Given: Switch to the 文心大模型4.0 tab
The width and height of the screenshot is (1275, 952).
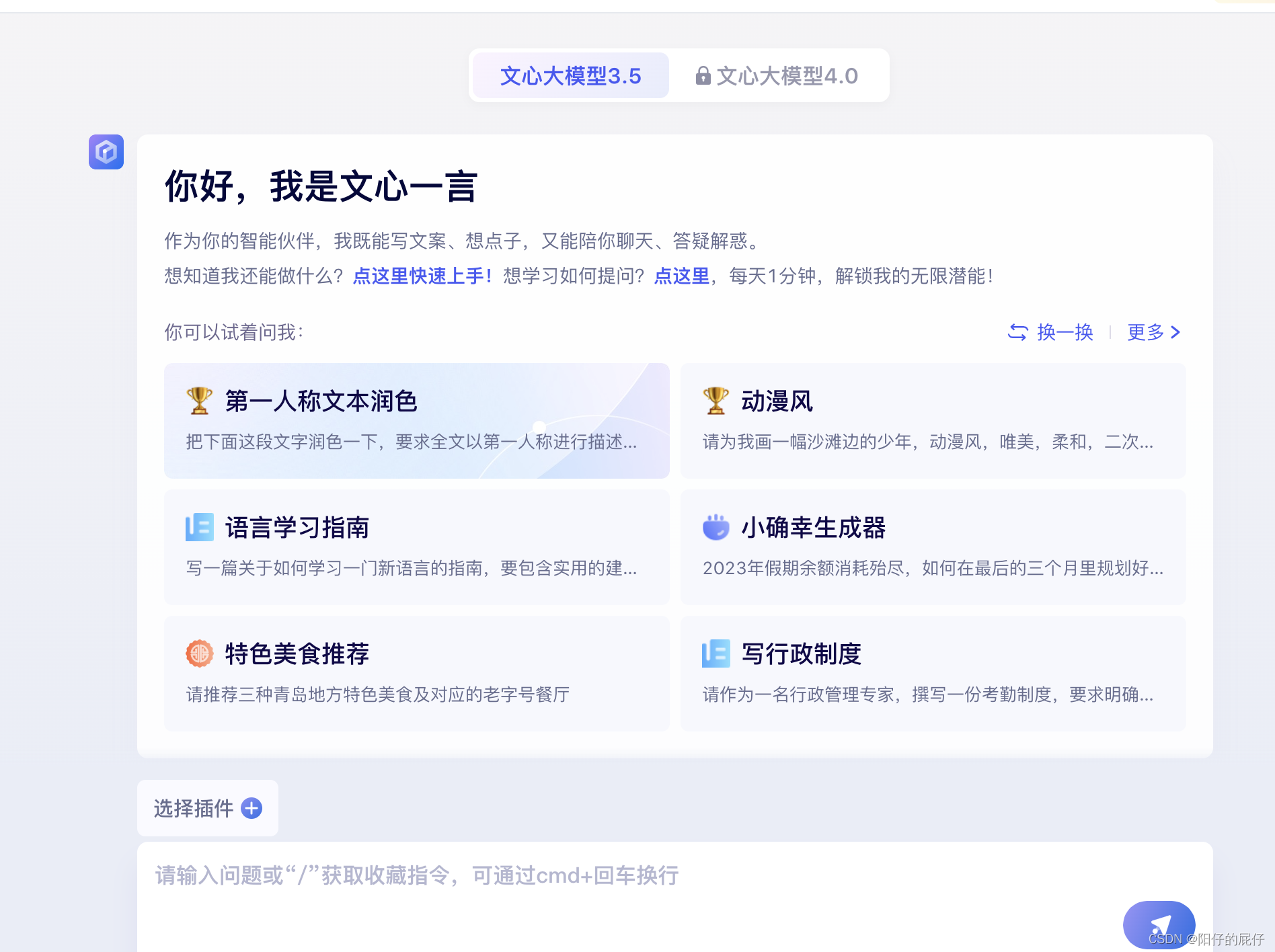Looking at the screenshot, I should 777,75.
